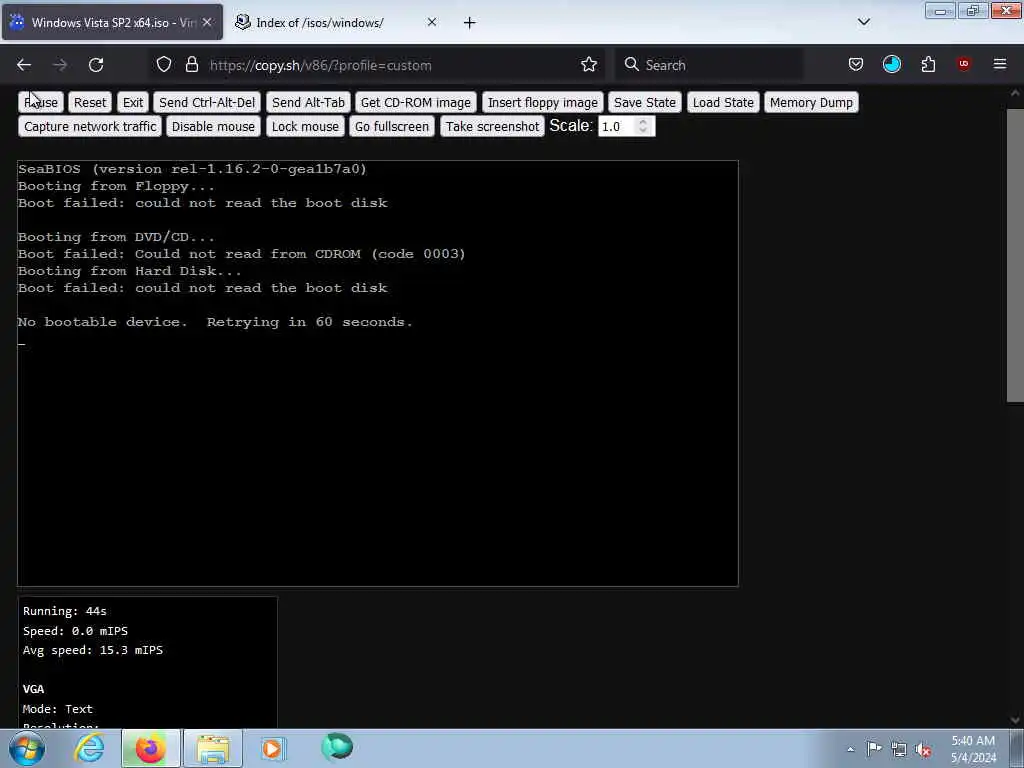Open the muted volume tray icon

click(x=923, y=749)
